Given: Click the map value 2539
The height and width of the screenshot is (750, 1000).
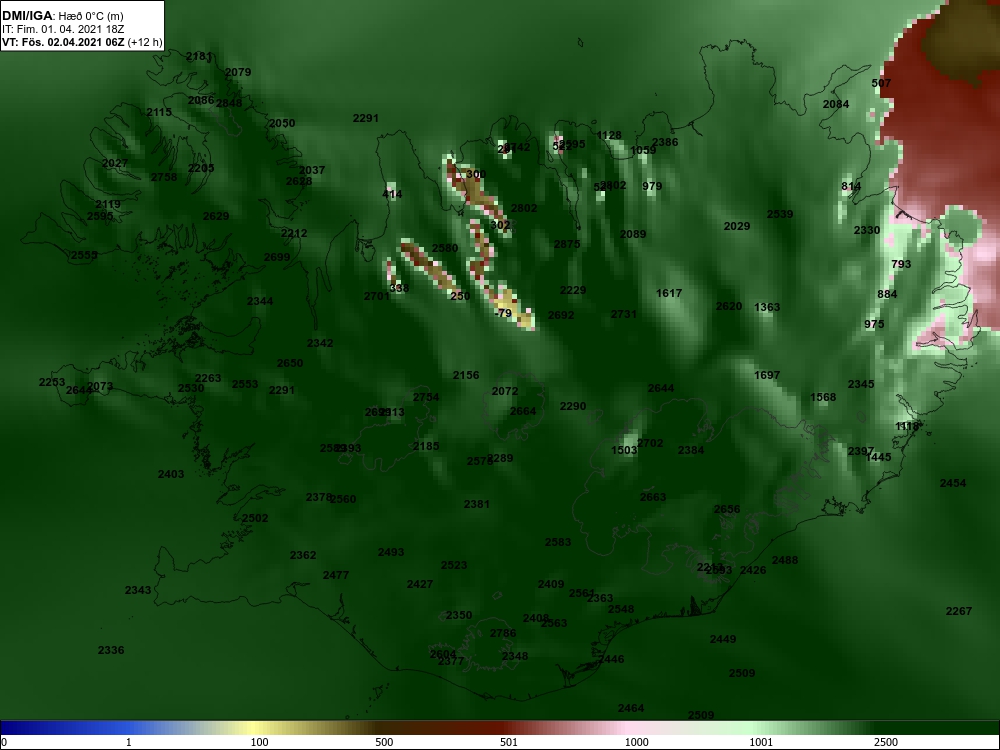Looking at the screenshot, I should pyautogui.click(x=779, y=214).
